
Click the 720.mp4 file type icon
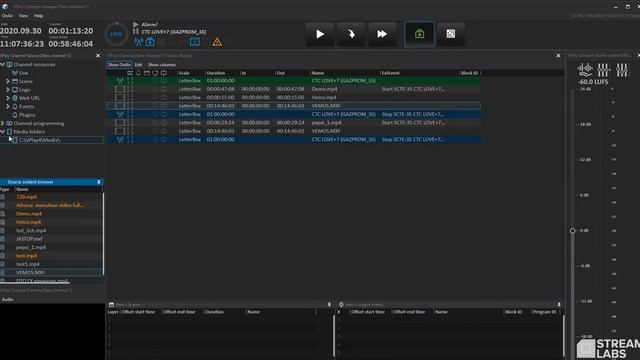(2, 197)
